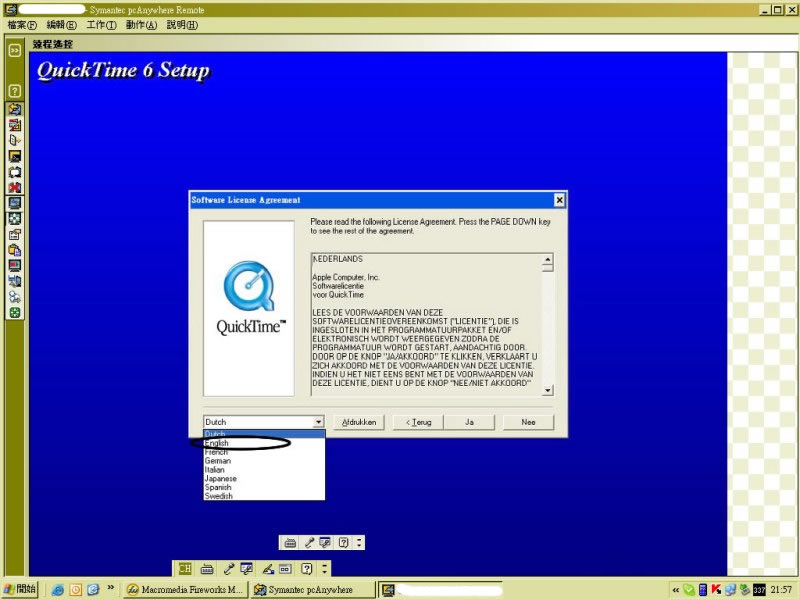Open the 檔案(F) menu
The image size is (800, 600).
22,25
